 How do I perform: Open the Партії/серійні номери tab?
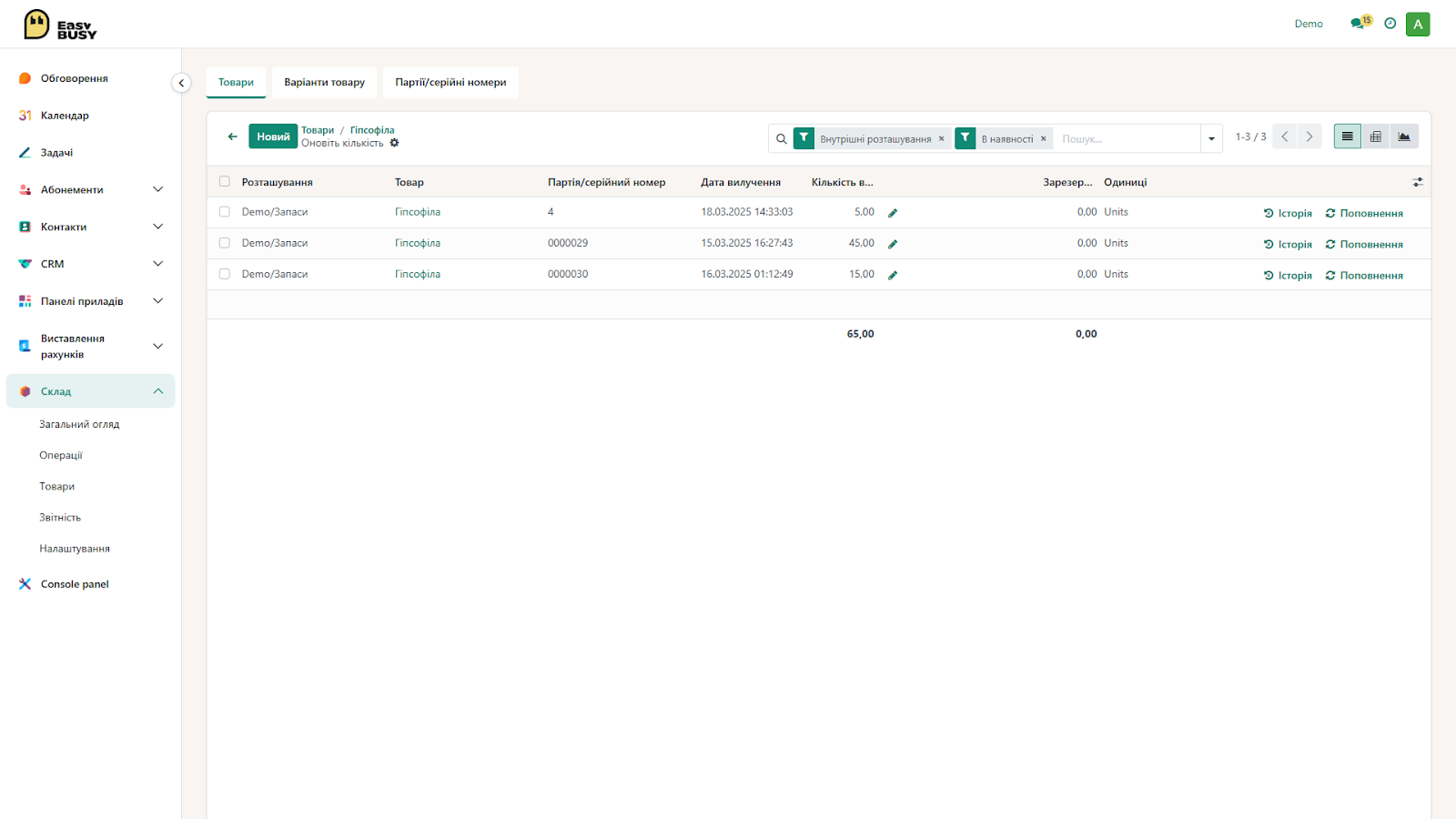click(450, 82)
